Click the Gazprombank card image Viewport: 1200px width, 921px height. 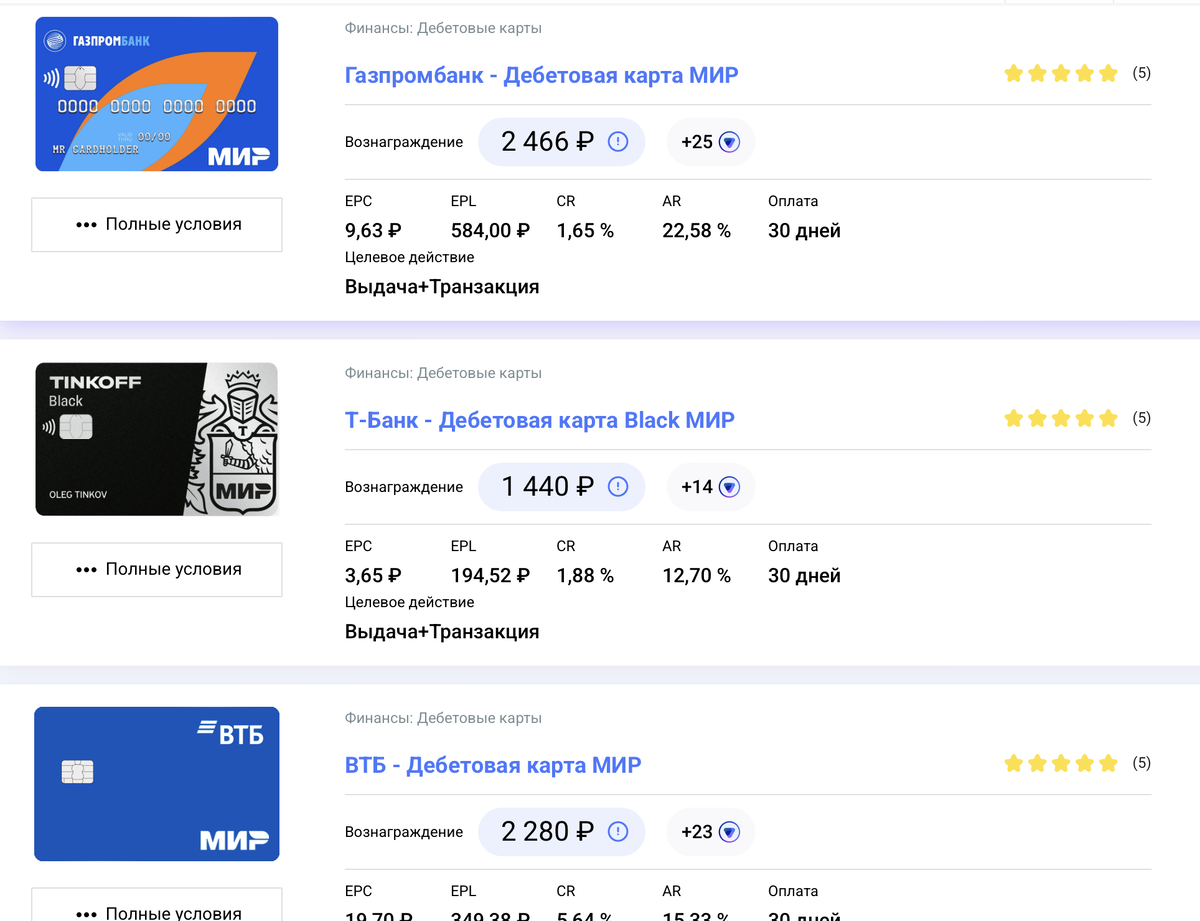[x=157, y=94]
